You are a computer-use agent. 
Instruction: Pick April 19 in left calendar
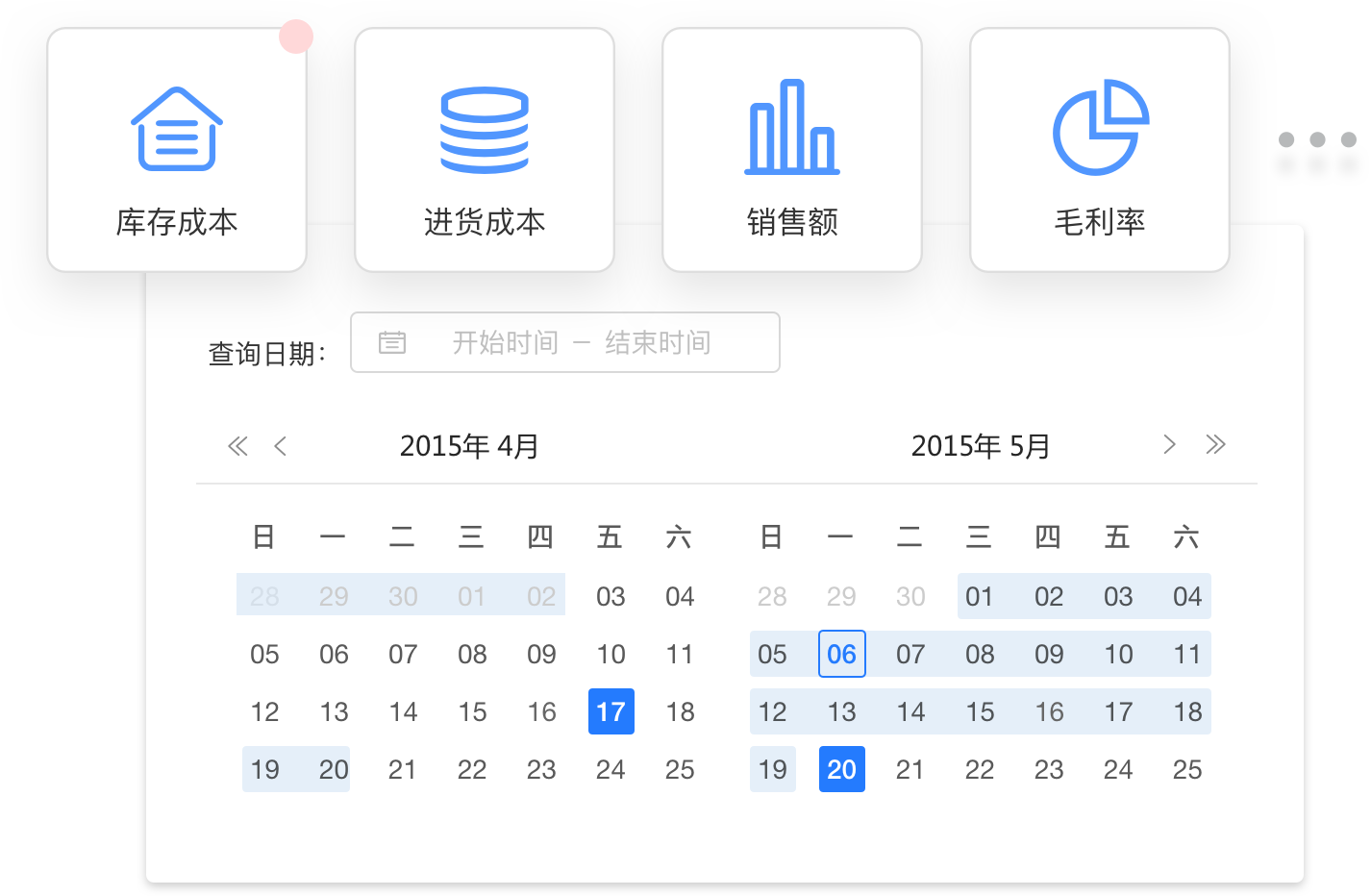tap(265, 769)
